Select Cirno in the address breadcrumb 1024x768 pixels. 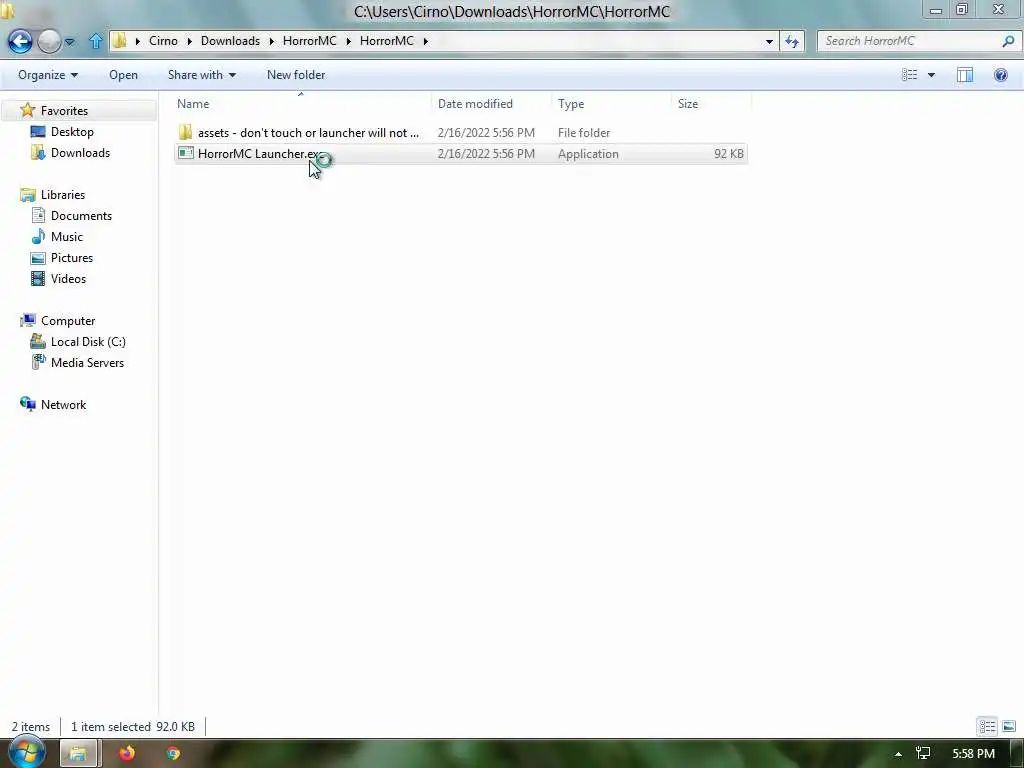[163, 40]
